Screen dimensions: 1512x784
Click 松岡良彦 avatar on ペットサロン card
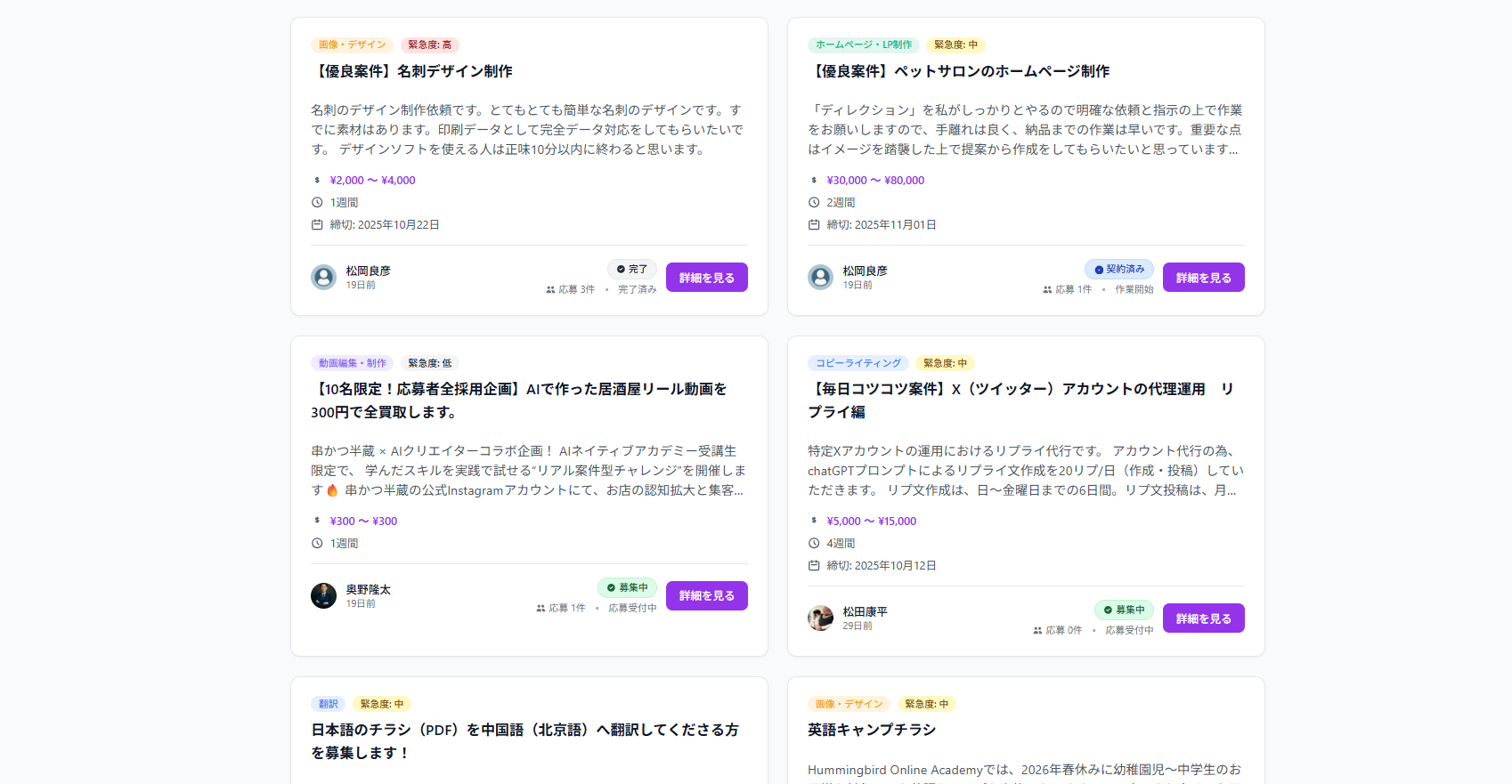tap(820, 278)
